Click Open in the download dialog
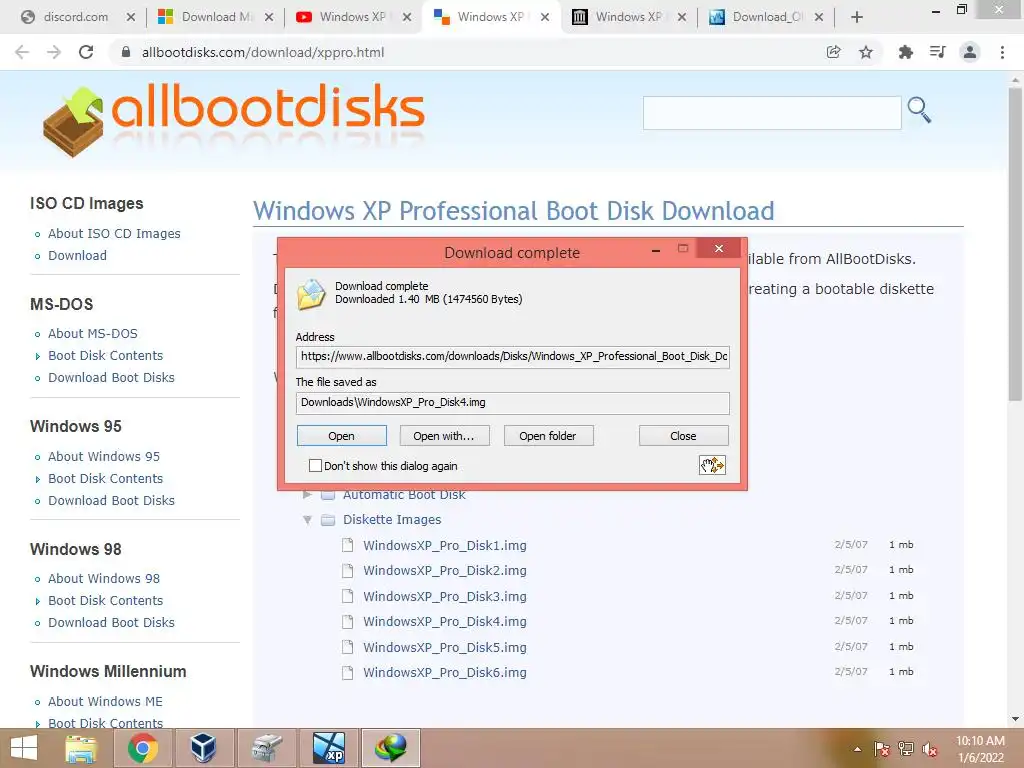Viewport: 1024px width, 768px height. click(x=342, y=436)
